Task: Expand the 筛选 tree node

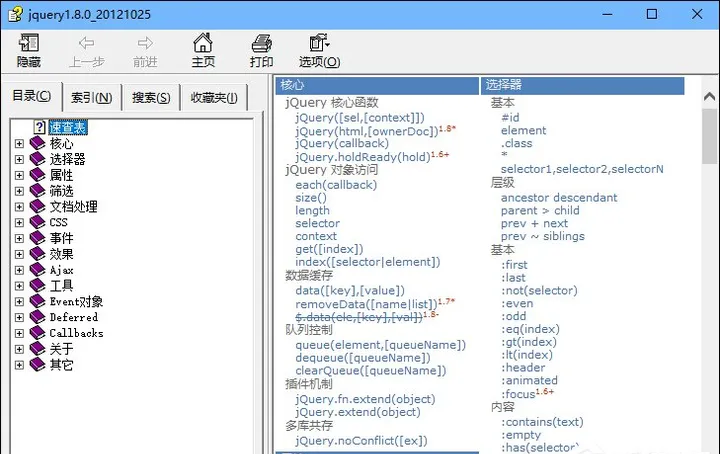Action: click(19, 191)
